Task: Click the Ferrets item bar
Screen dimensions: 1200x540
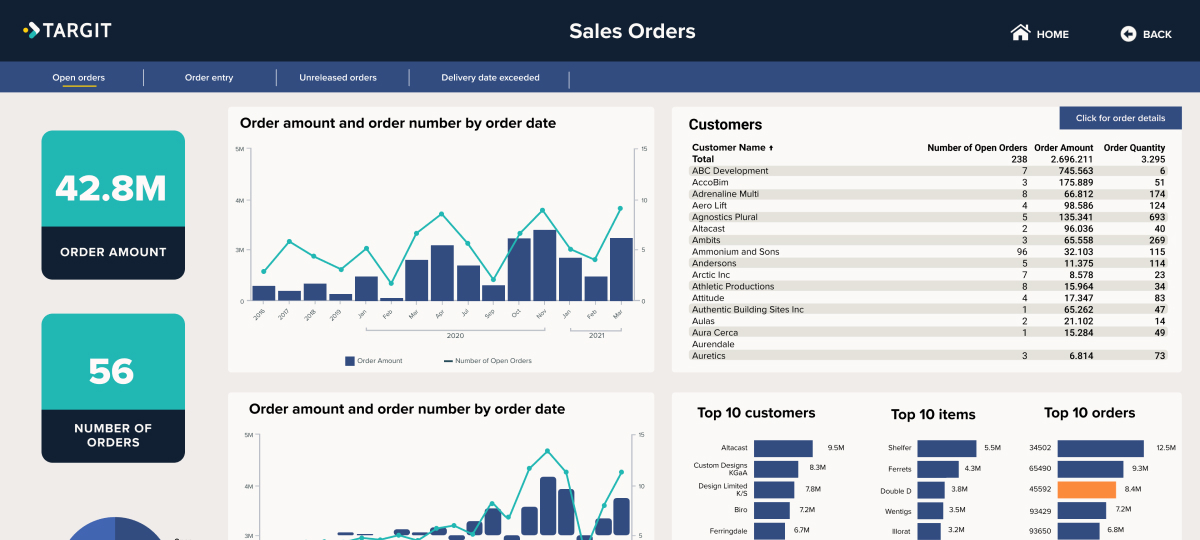Action: [938, 468]
